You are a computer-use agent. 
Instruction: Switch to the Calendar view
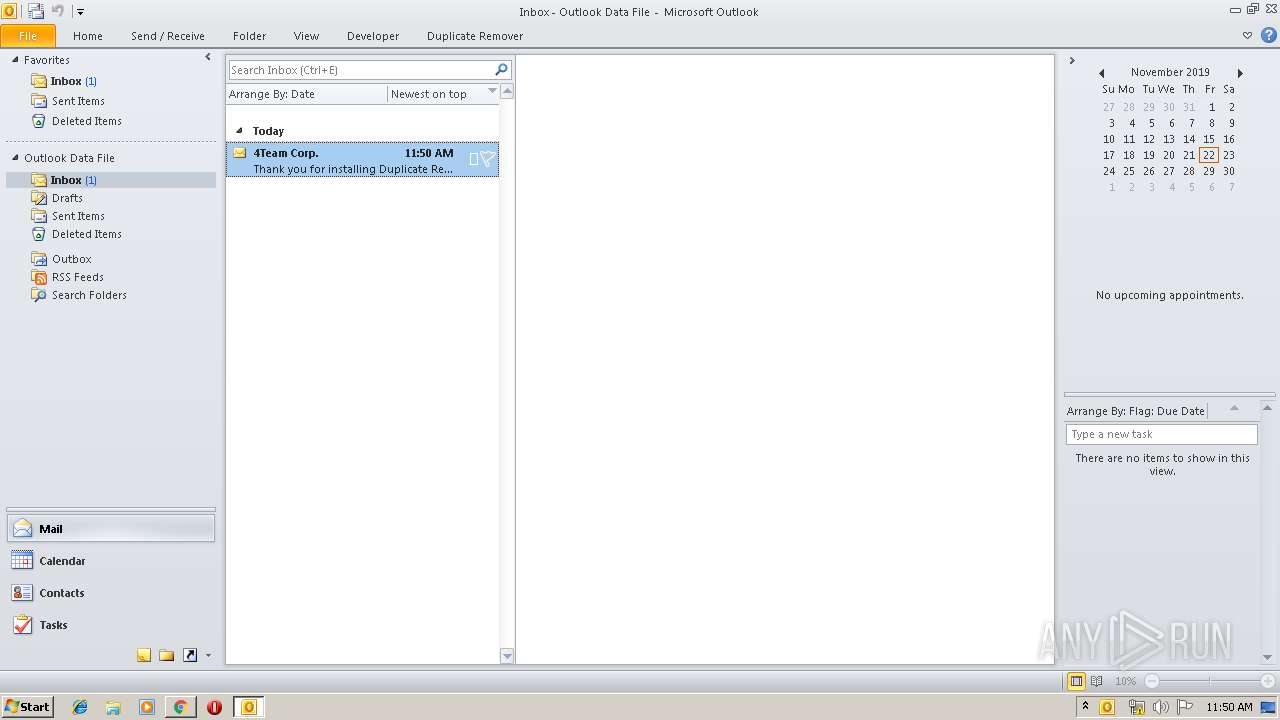(x=111, y=561)
